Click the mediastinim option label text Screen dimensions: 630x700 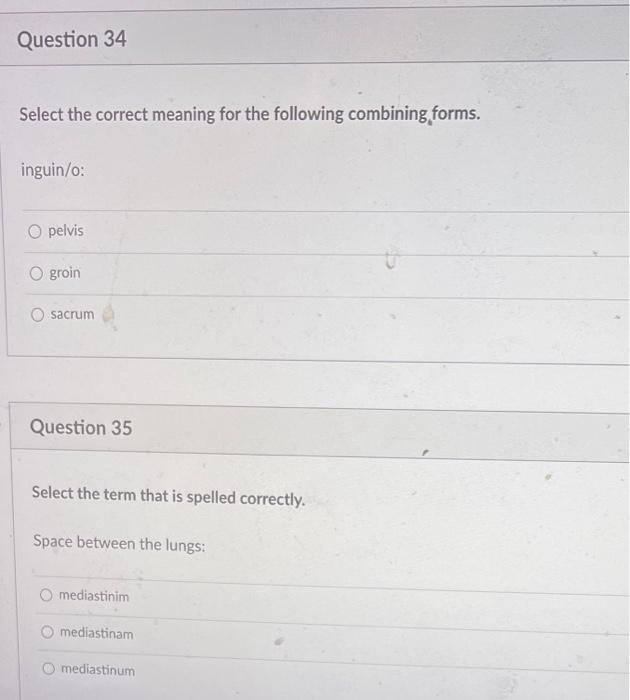(94, 596)
